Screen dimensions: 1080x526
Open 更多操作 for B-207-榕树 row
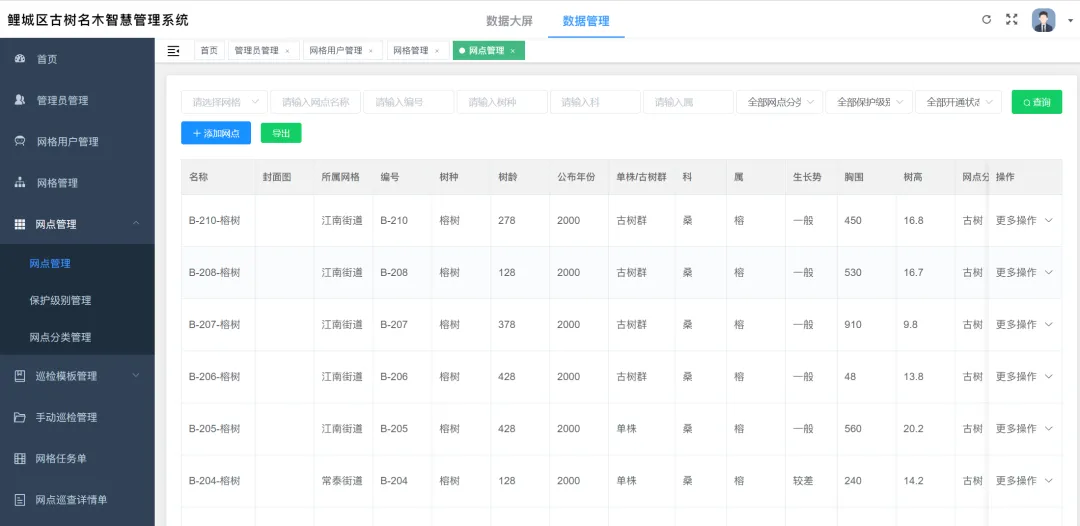pyautogui.click(x=1024, y=324)
